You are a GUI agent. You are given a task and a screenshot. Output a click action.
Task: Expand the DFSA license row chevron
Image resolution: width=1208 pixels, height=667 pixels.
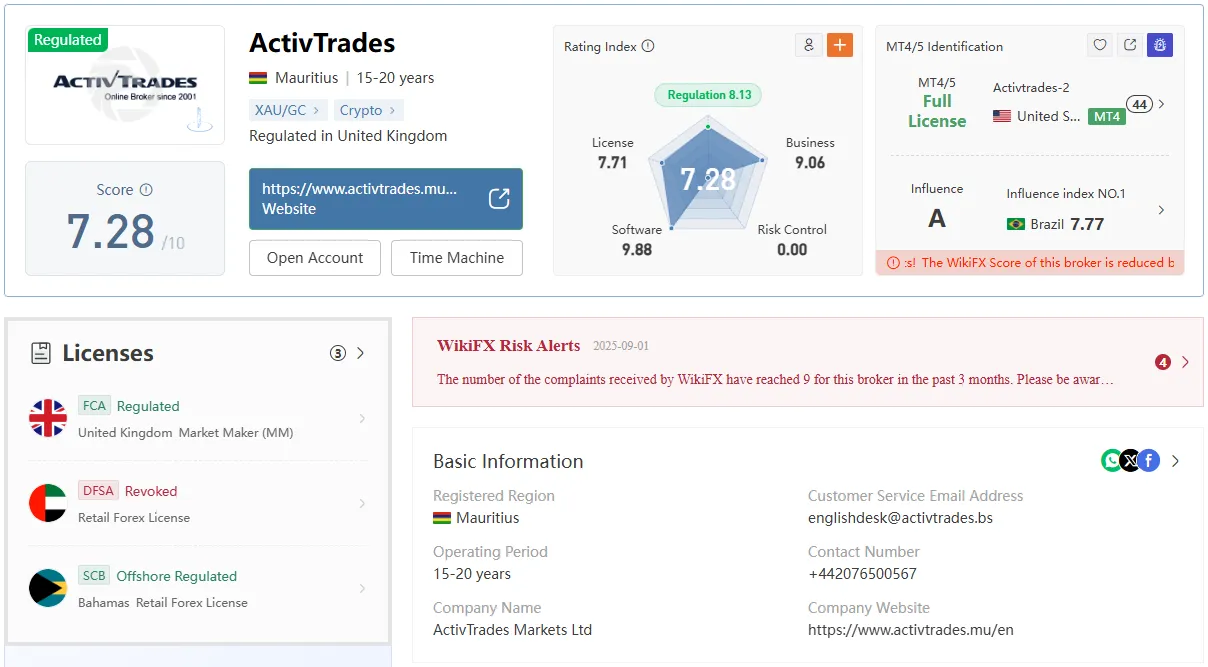[x=362, y=504]
